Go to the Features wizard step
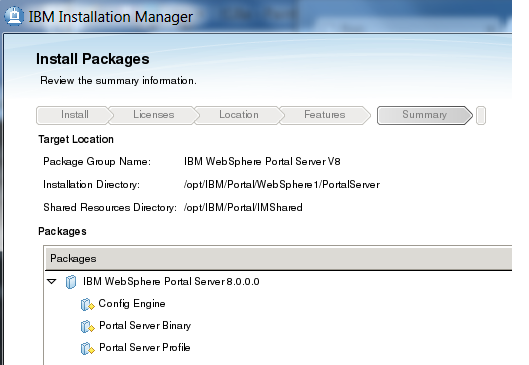The image size is (529, 365). pos(324,115)
